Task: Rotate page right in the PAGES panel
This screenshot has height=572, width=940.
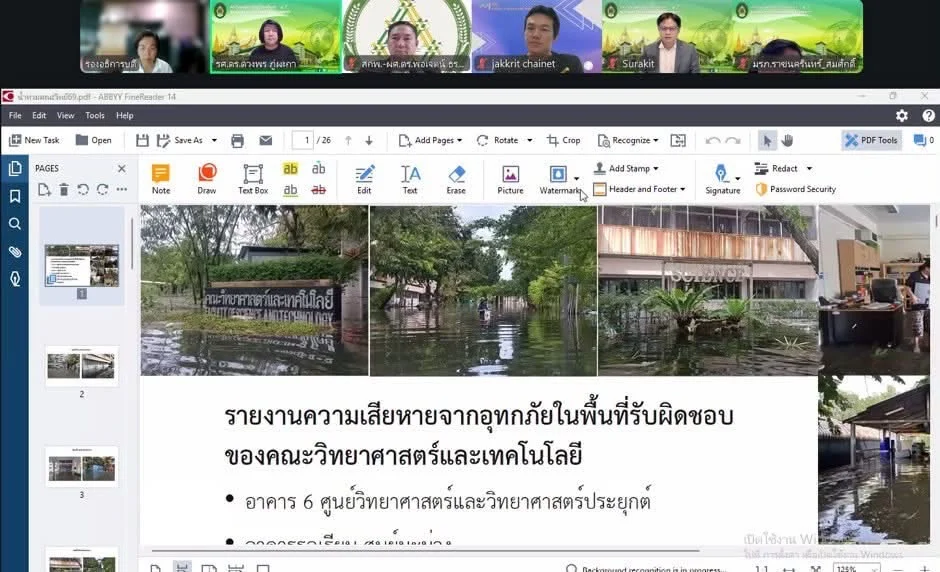Action: (x=103, y=189)
